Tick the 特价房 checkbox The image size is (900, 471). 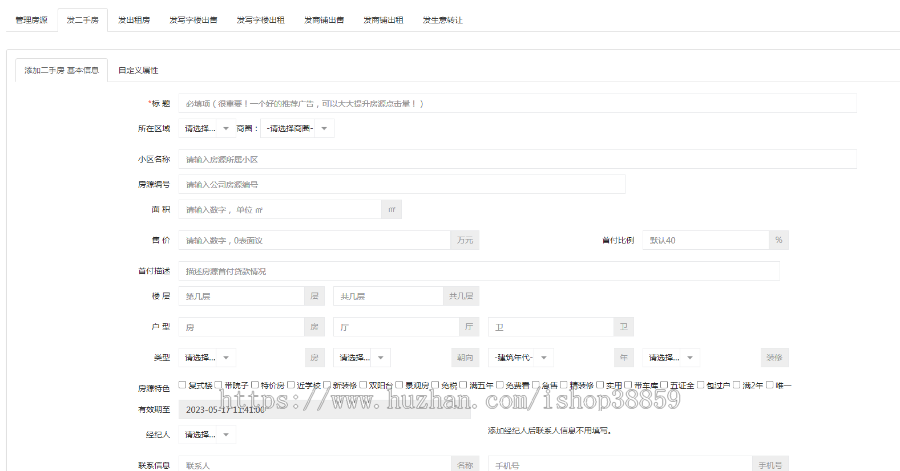point(255,385)
